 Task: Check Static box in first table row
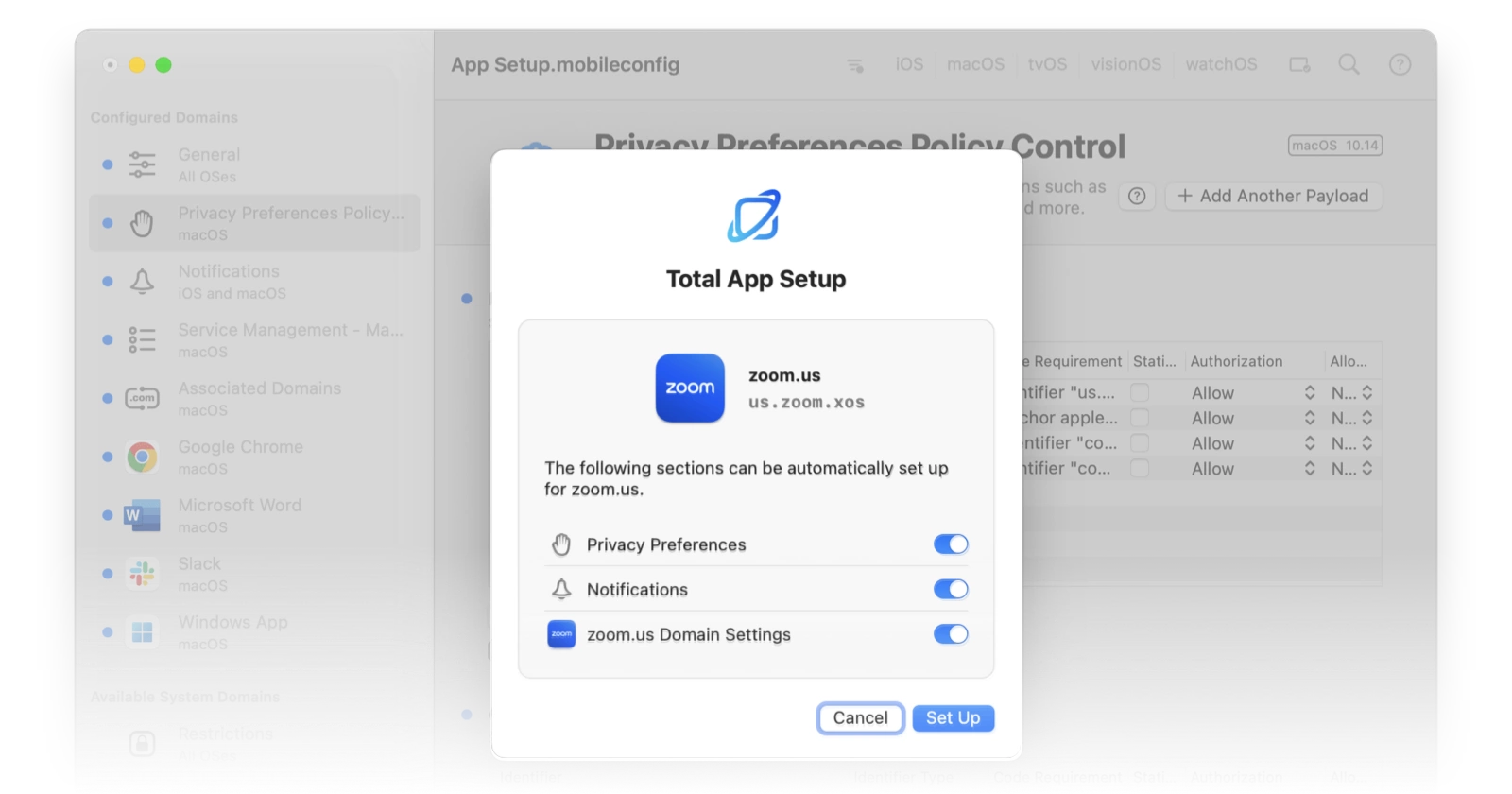pyautogui.click(x=1141, y=392)
